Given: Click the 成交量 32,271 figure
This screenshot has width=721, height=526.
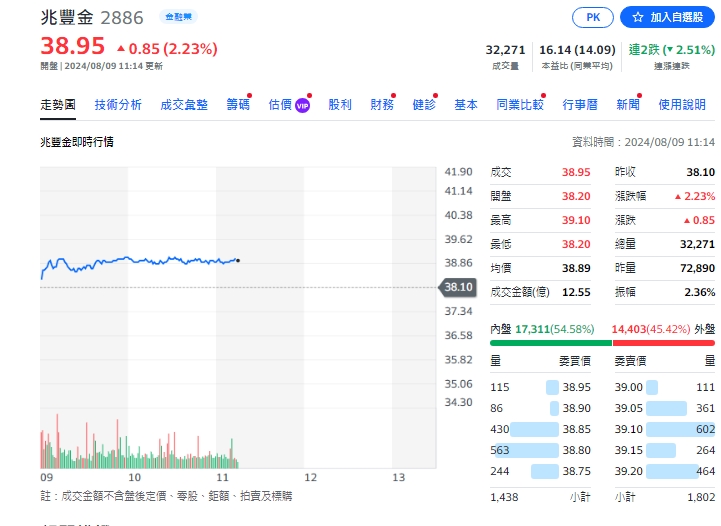Looking at the screenshot, I should [x=505, y=50].
